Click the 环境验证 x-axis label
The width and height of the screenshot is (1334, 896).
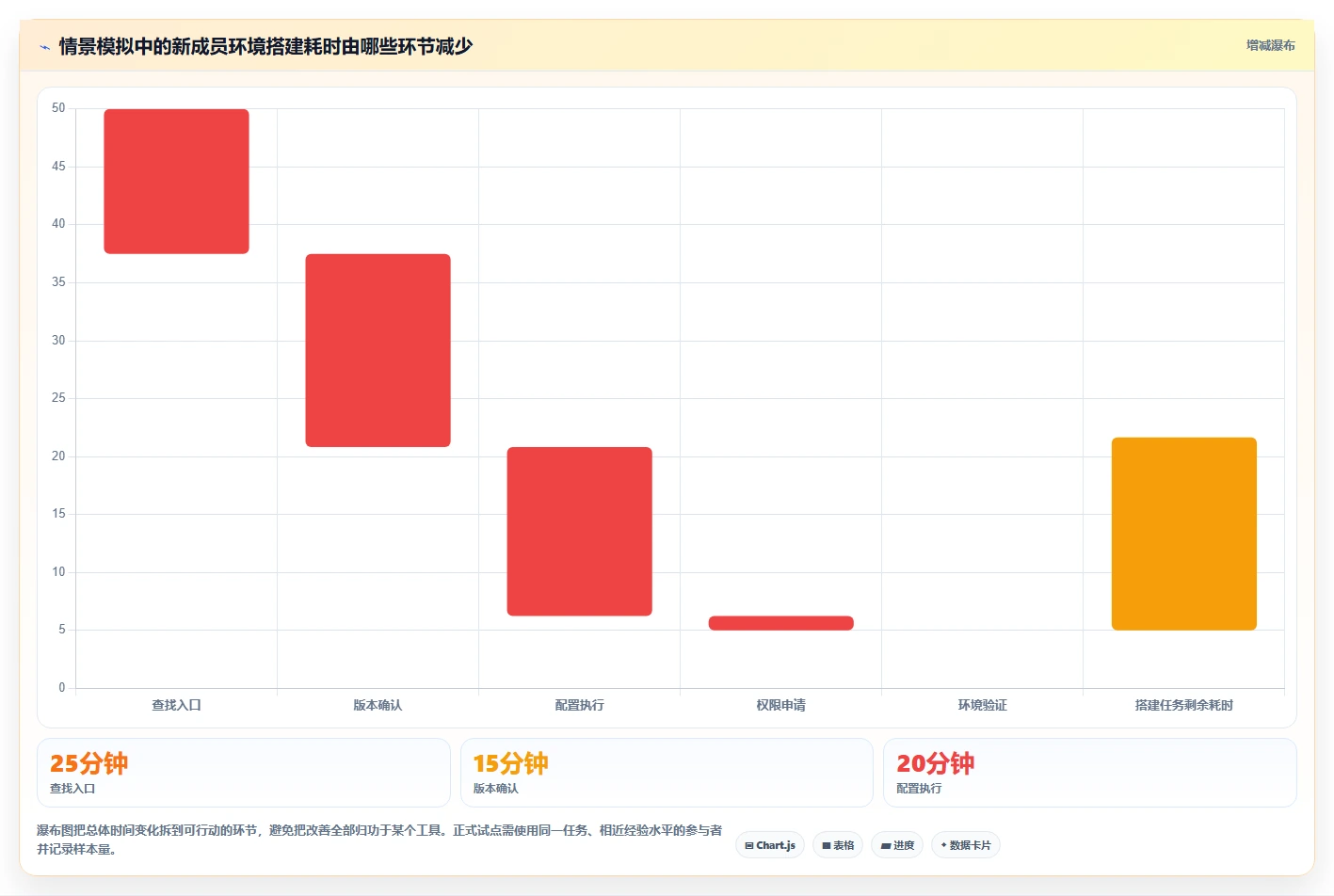click(982, 705)
